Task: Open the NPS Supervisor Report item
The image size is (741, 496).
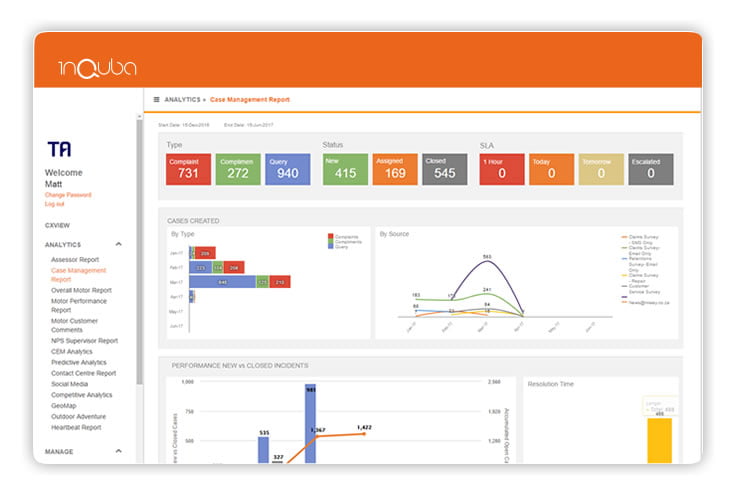Action: click(x=84, y=340)
